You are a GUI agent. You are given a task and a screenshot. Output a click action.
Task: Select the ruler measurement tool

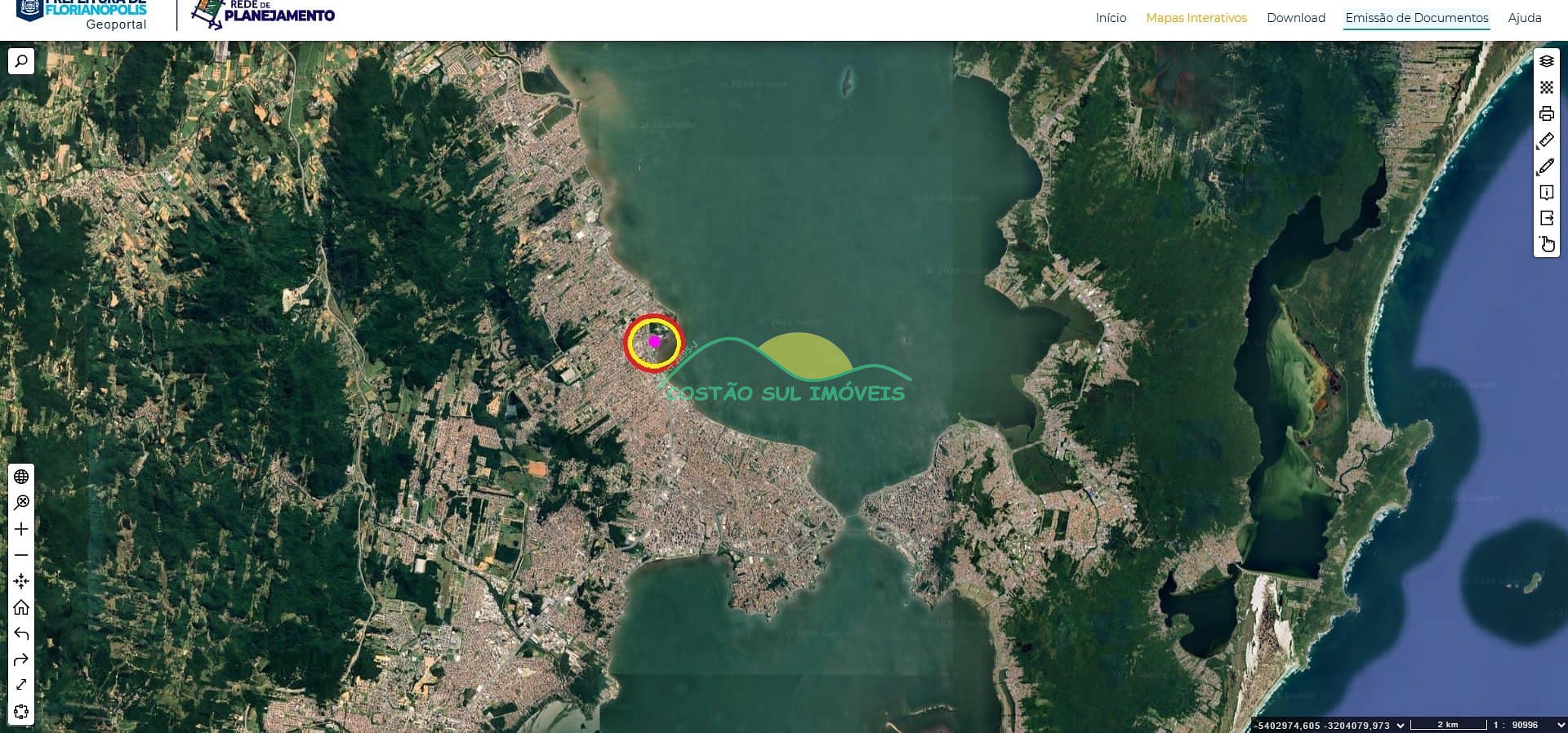pyautogui.click(x=1546, y=140)
